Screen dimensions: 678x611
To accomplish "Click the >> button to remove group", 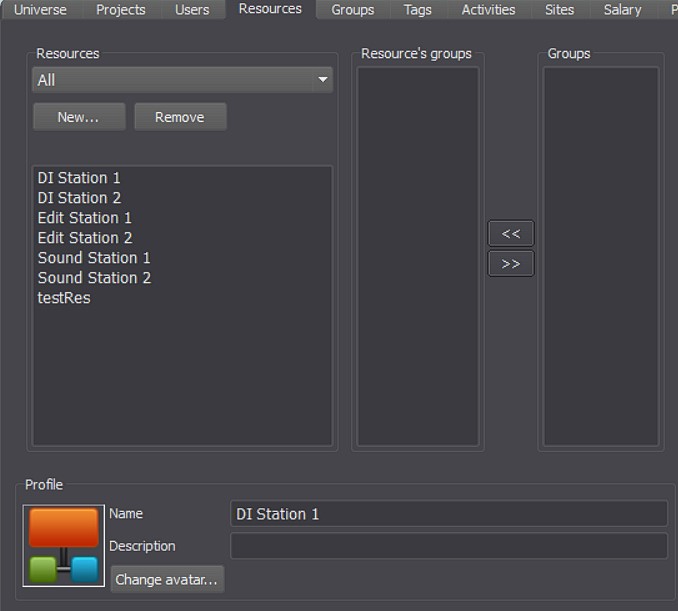I will coord(511,263).
